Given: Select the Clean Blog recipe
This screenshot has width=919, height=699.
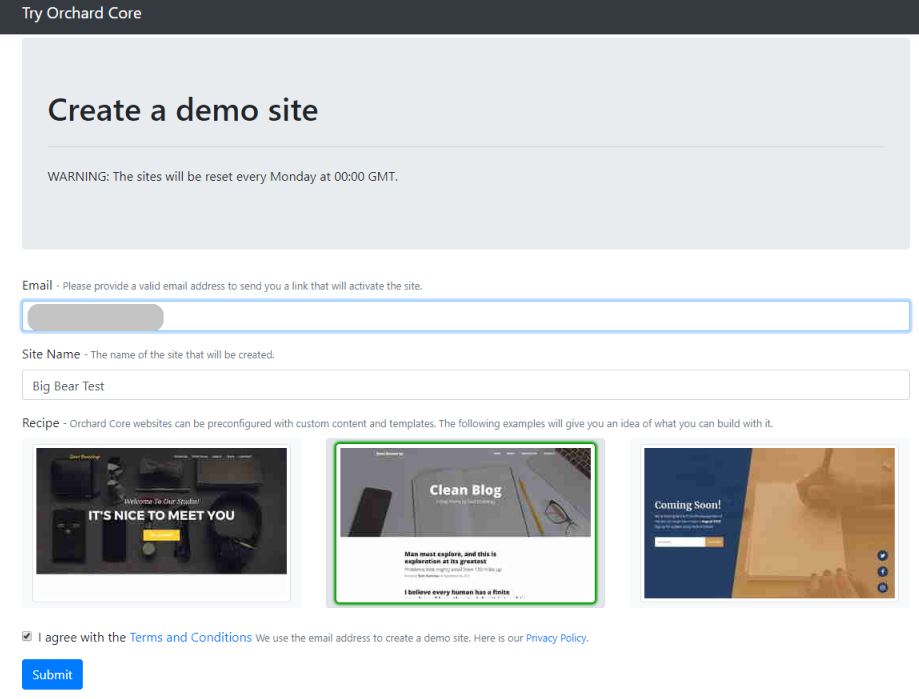Looking at the screenshot, I should click(465, 523).
